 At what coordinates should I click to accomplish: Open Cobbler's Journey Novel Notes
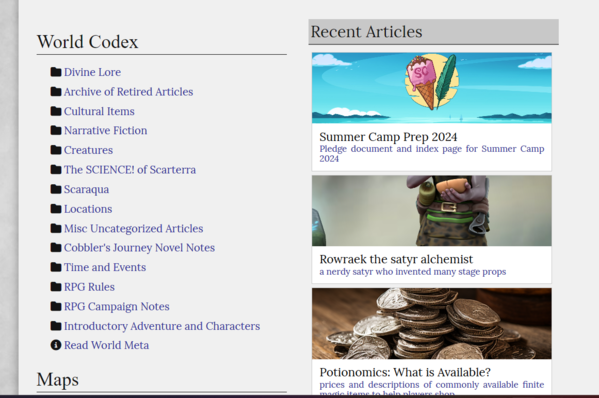point(139,248)
